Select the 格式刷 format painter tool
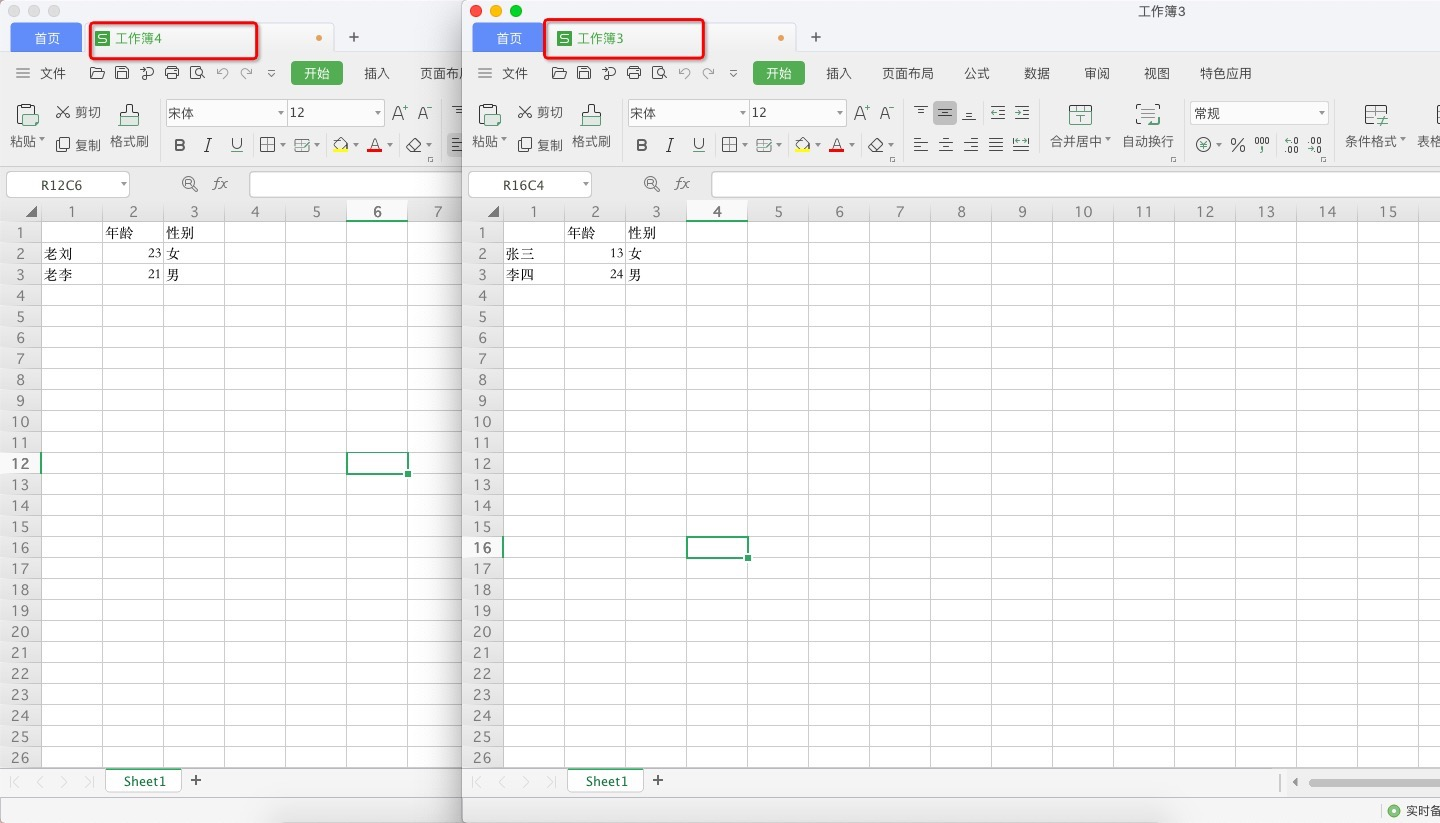Viewport: 1440px width, 823px height. tap(591, 126)
